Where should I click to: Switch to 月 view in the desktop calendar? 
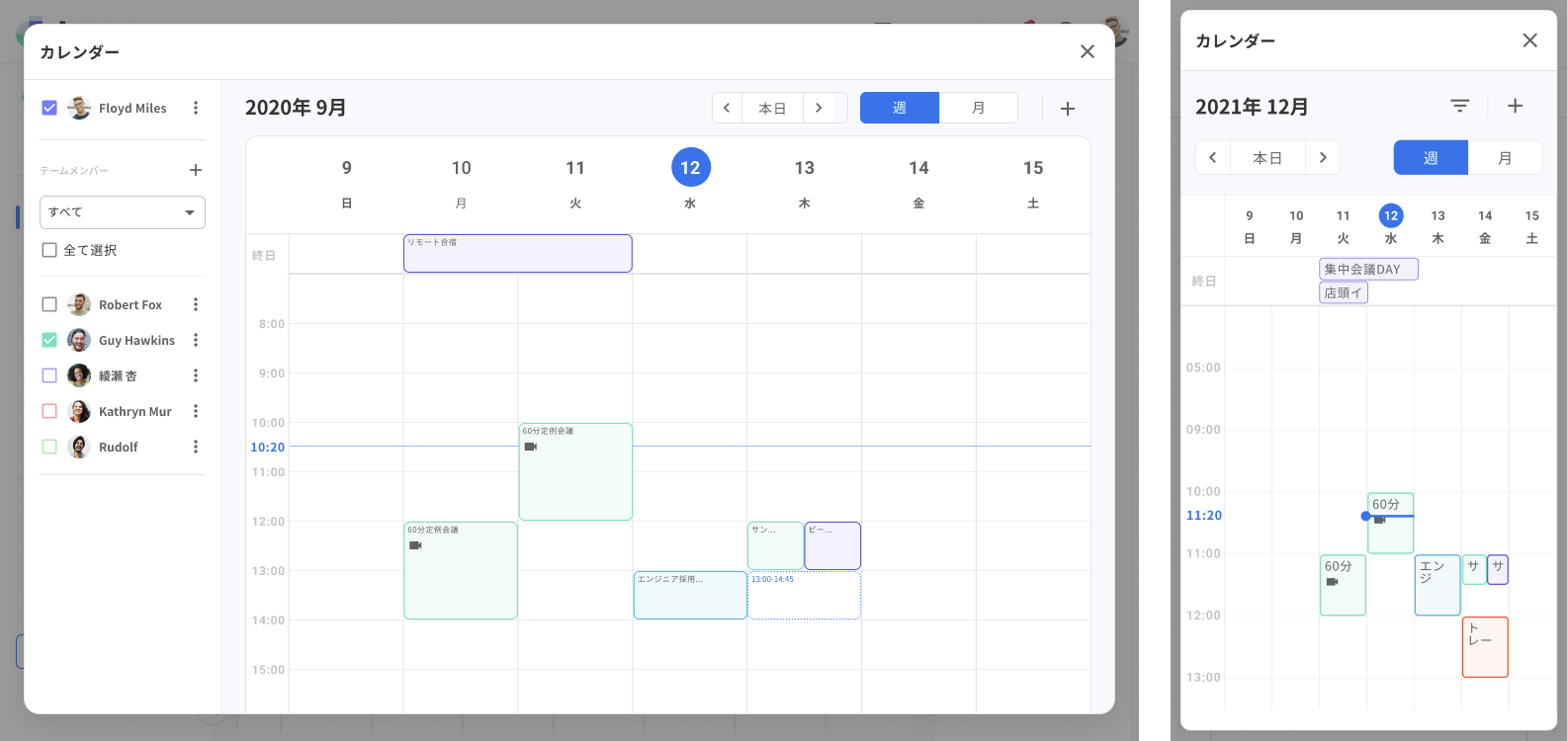click(x=978, y=108)
